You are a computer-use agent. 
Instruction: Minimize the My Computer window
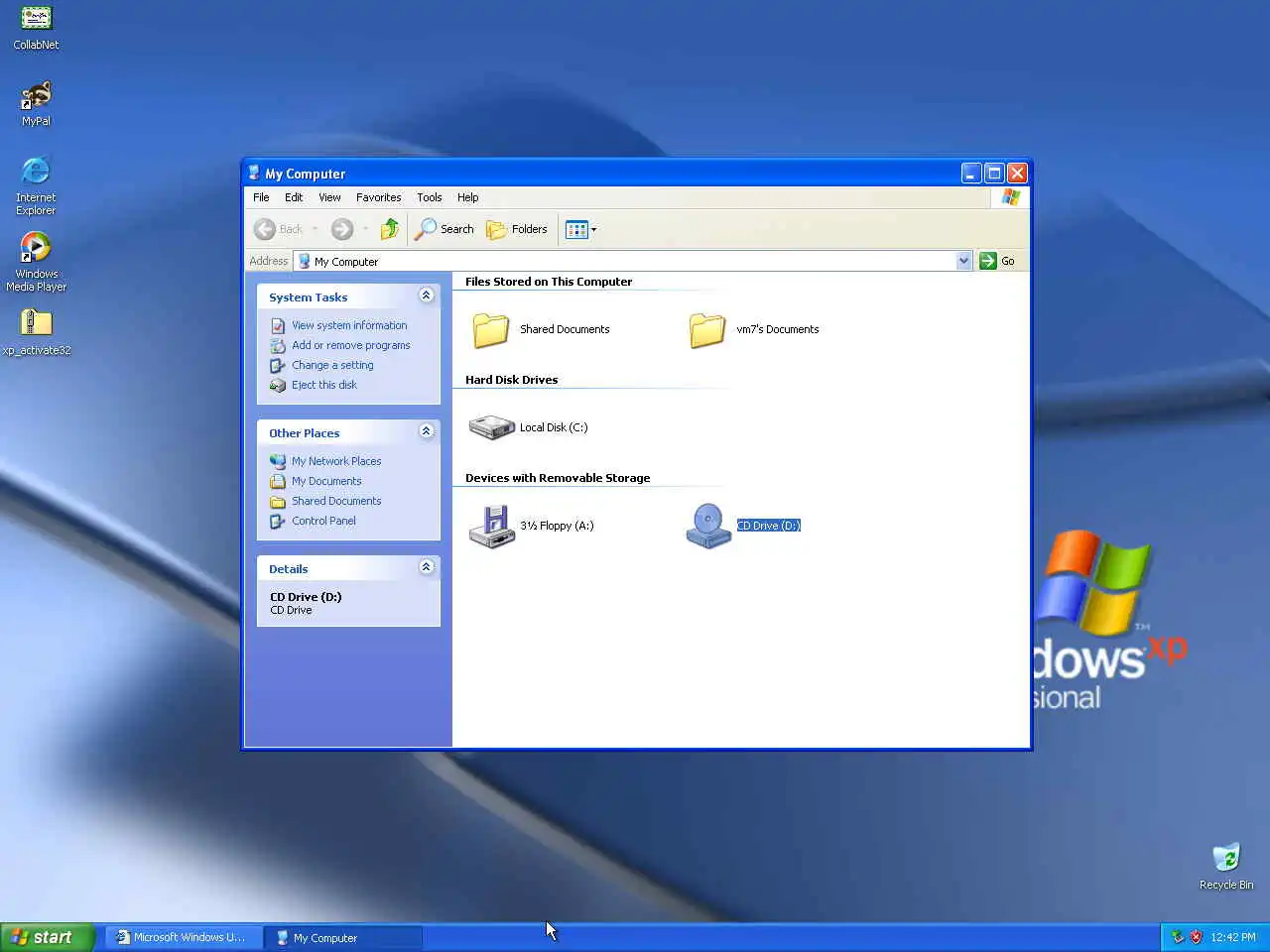coord(971,173)
